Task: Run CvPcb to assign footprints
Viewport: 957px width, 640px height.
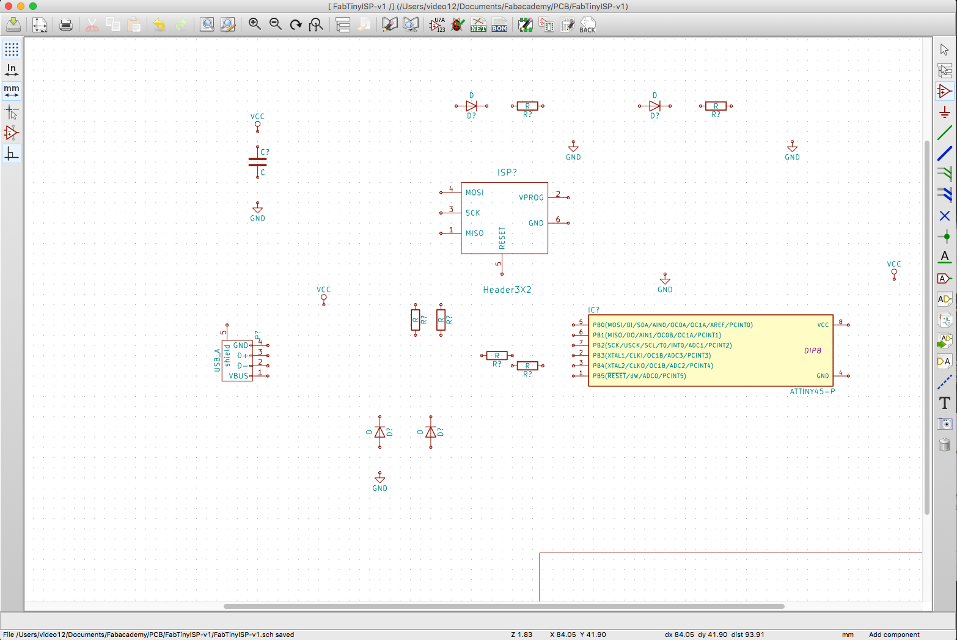Action: (547, 24)
